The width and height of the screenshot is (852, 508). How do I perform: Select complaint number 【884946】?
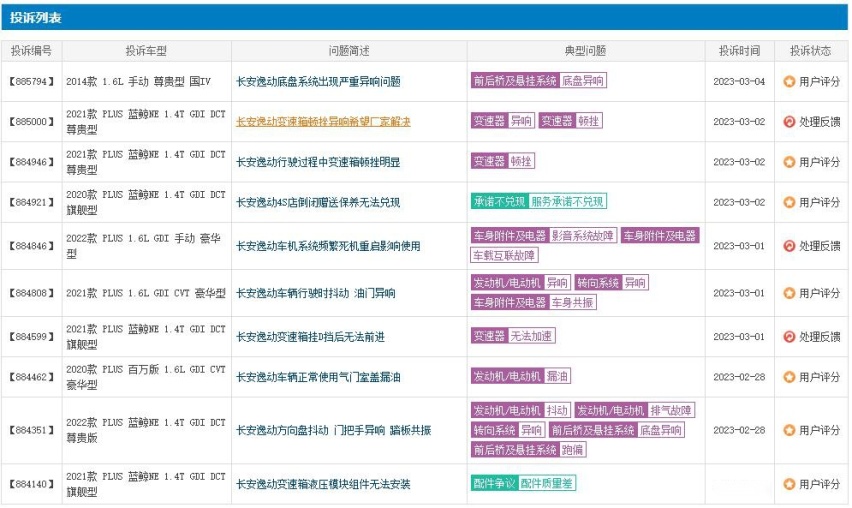click(x=32, y=162)
